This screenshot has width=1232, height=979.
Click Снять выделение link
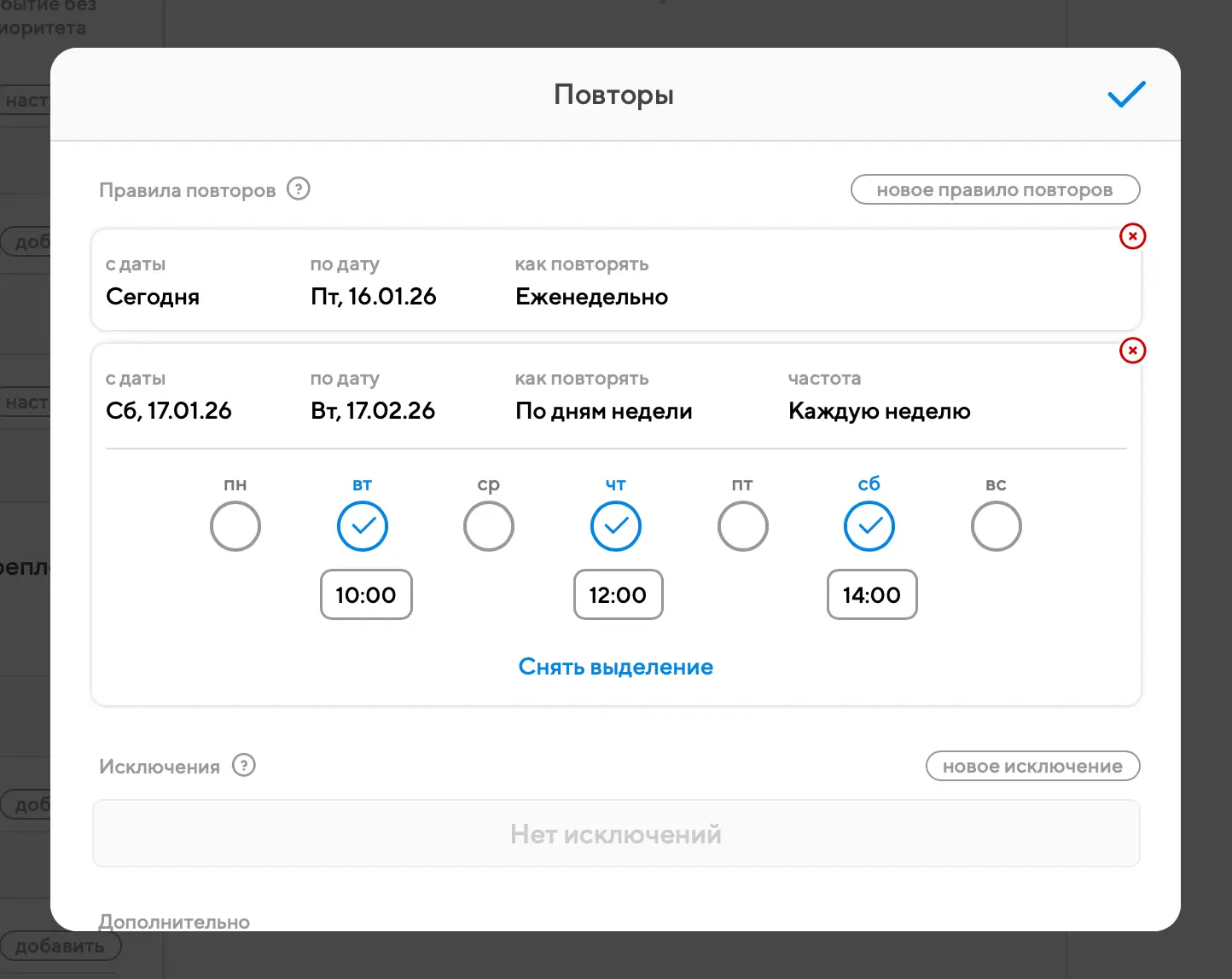[x=616, y=667]
